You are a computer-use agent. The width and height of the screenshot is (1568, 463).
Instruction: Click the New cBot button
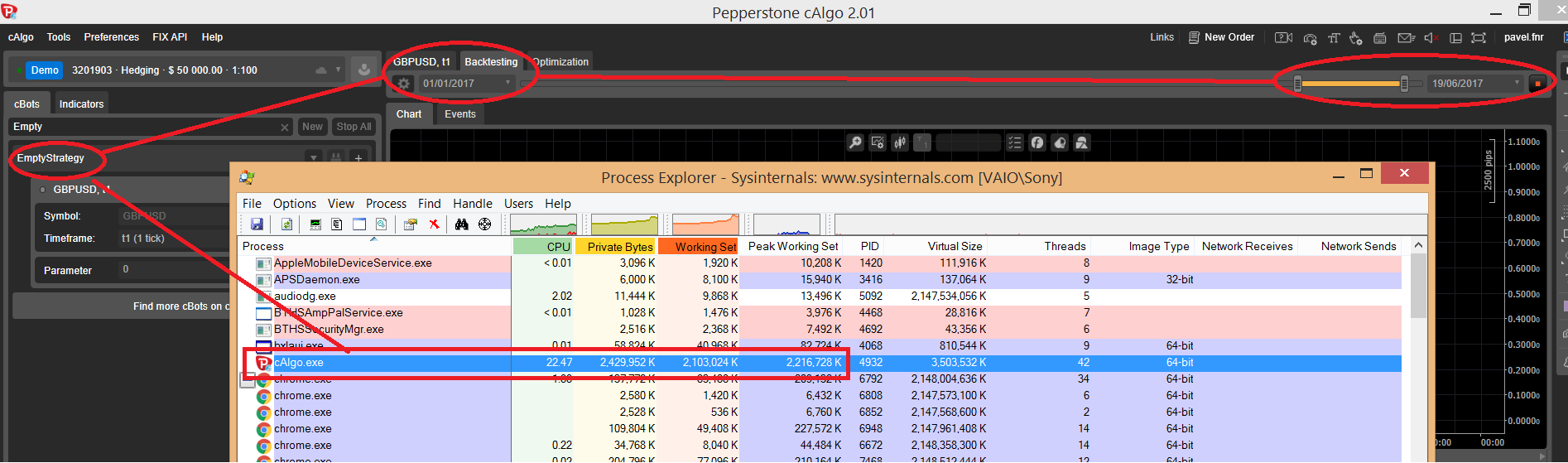312,127
